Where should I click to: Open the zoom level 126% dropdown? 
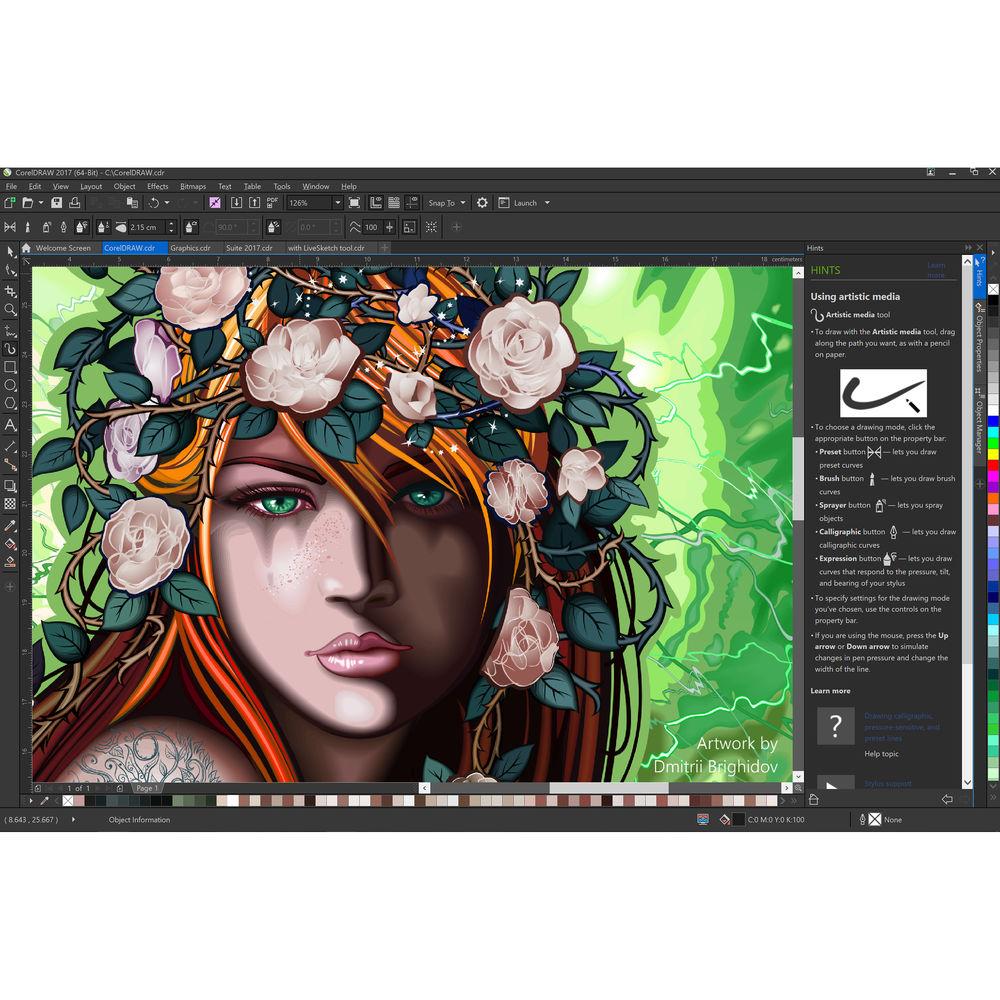pyautogui.click(x=337, y=203)
